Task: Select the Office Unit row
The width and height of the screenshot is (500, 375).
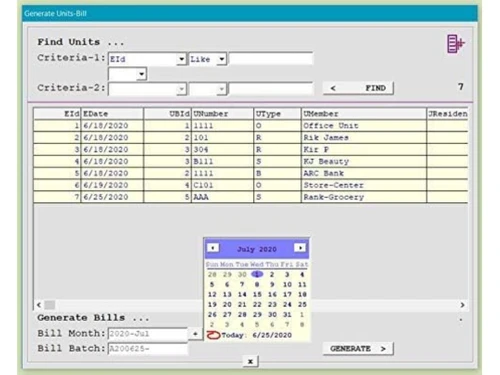Action: 251,126
